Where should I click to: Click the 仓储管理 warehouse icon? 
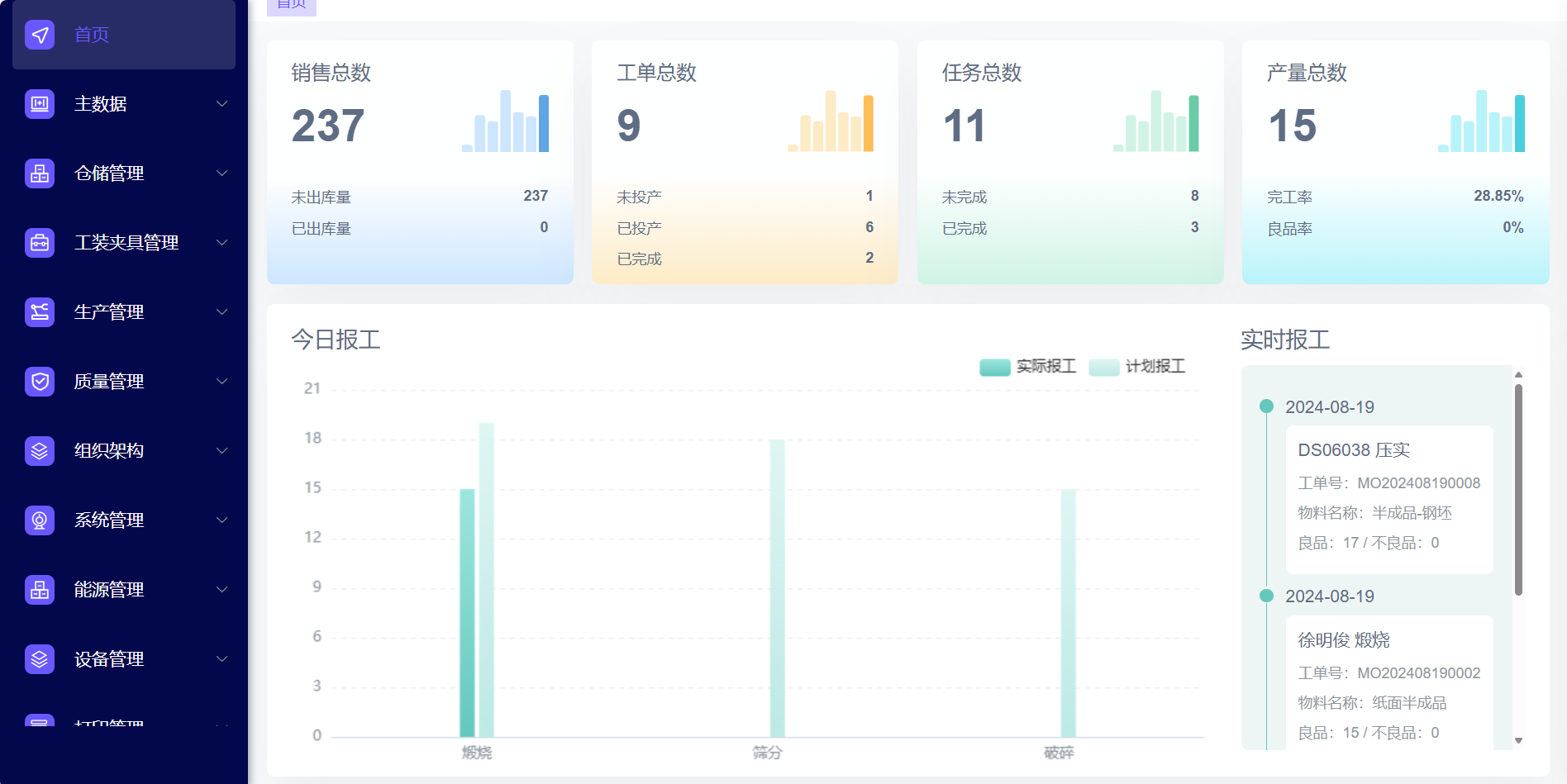(40, 173)
